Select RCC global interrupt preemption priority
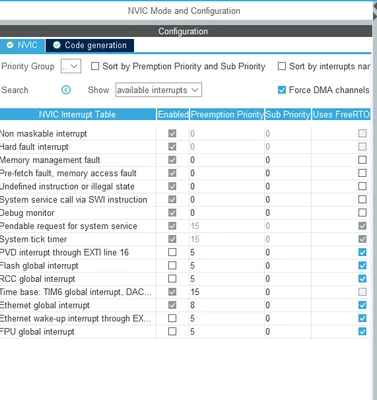The height and width of the screenshot is (400, 377). pyautogui.click(x=227, y=279)
